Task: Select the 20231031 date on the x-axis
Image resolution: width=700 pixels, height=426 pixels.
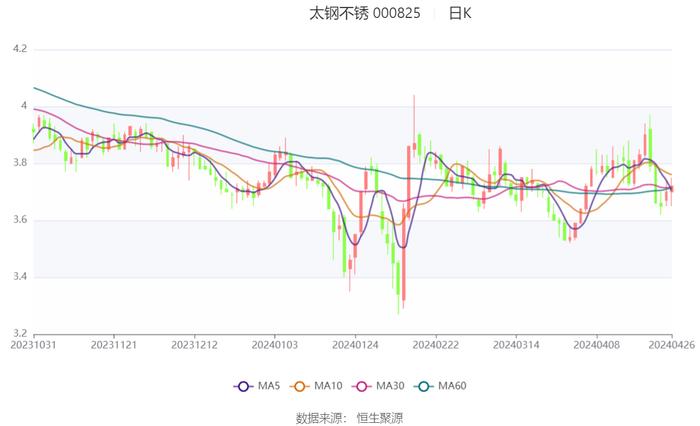Action: [34, 343]
